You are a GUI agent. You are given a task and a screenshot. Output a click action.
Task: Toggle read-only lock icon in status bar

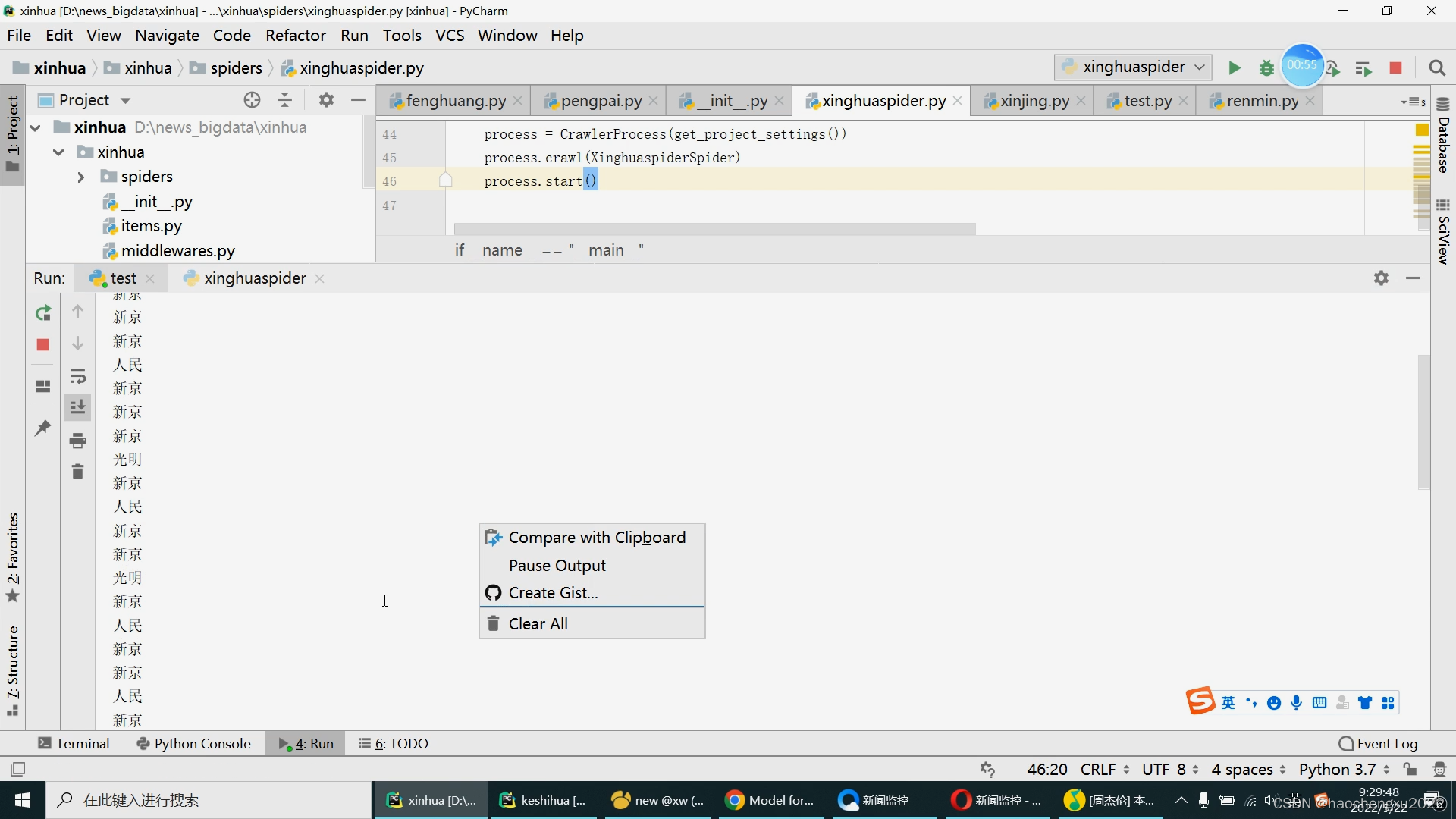[x=1410, y=769]
